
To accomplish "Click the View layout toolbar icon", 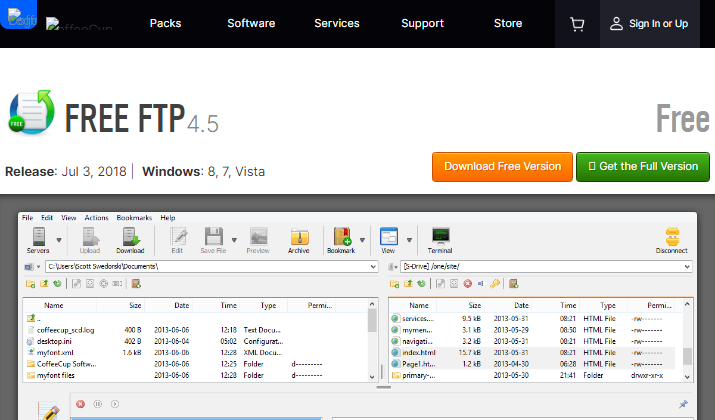I will (389, 240).
